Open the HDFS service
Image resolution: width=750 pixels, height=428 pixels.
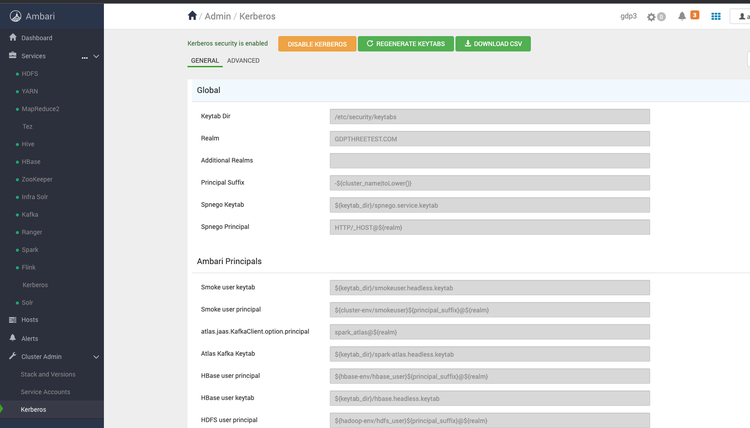(x=30, y=74)
